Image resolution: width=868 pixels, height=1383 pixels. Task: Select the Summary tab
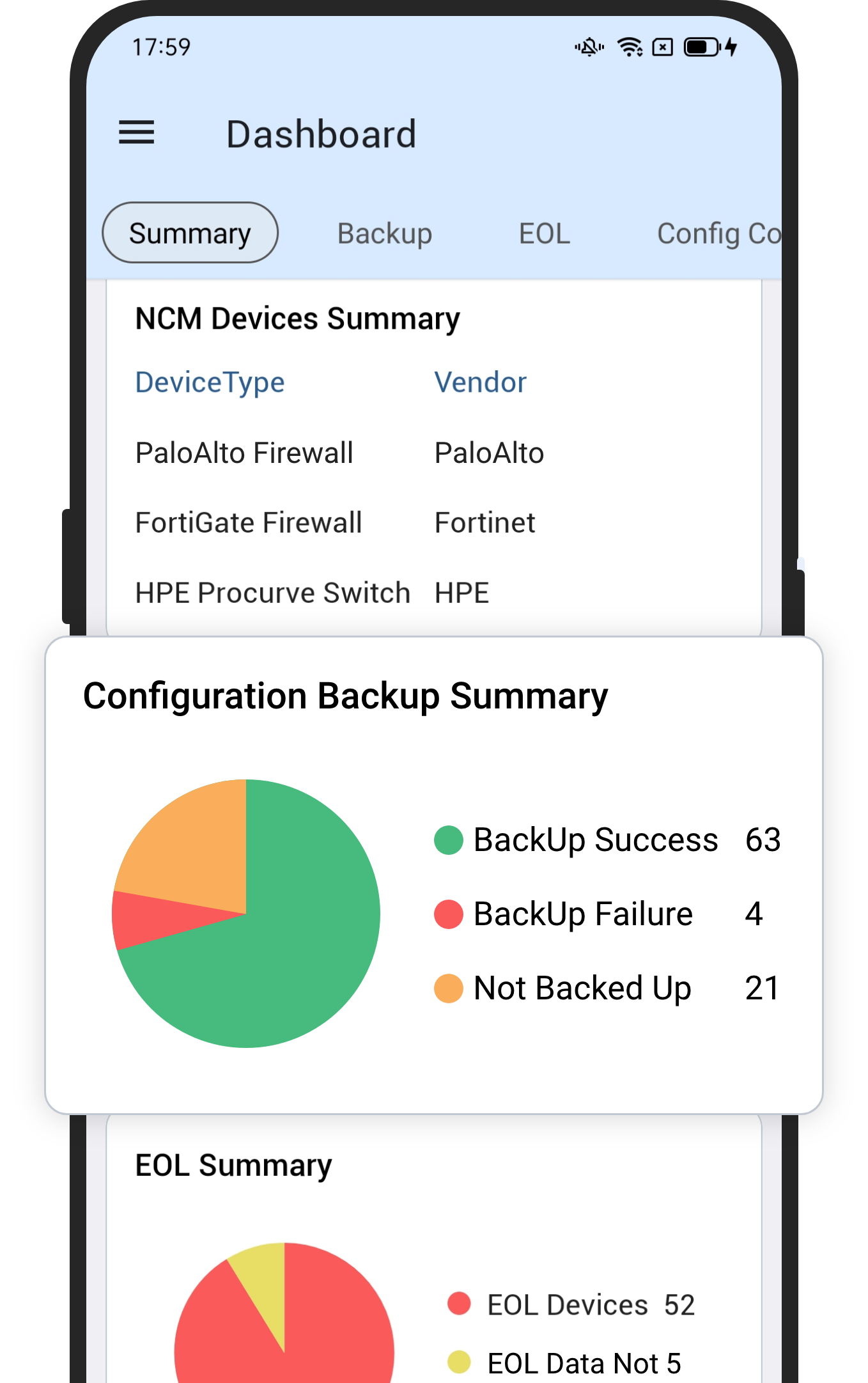pos(190,233)
